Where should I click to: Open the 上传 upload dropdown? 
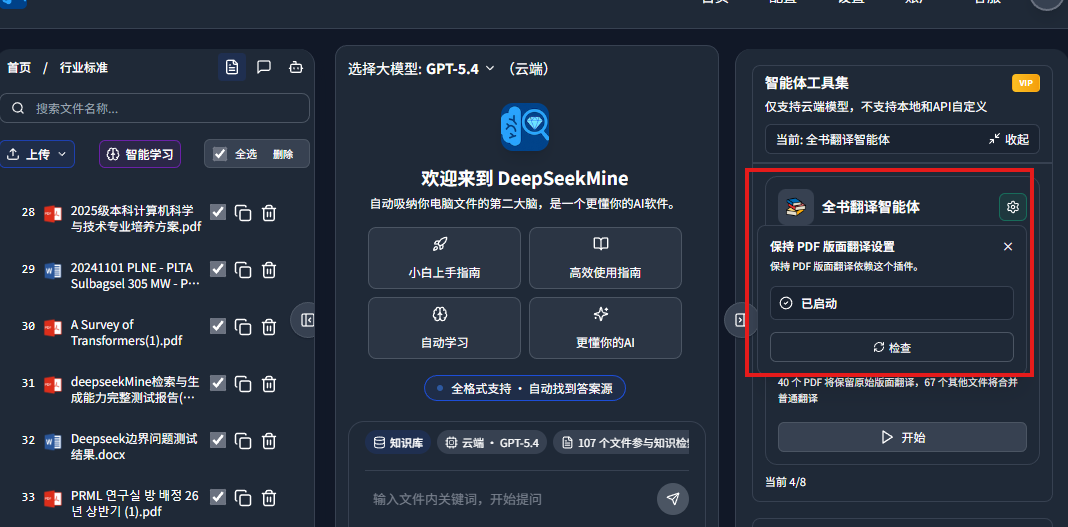[x=36, y=154]
